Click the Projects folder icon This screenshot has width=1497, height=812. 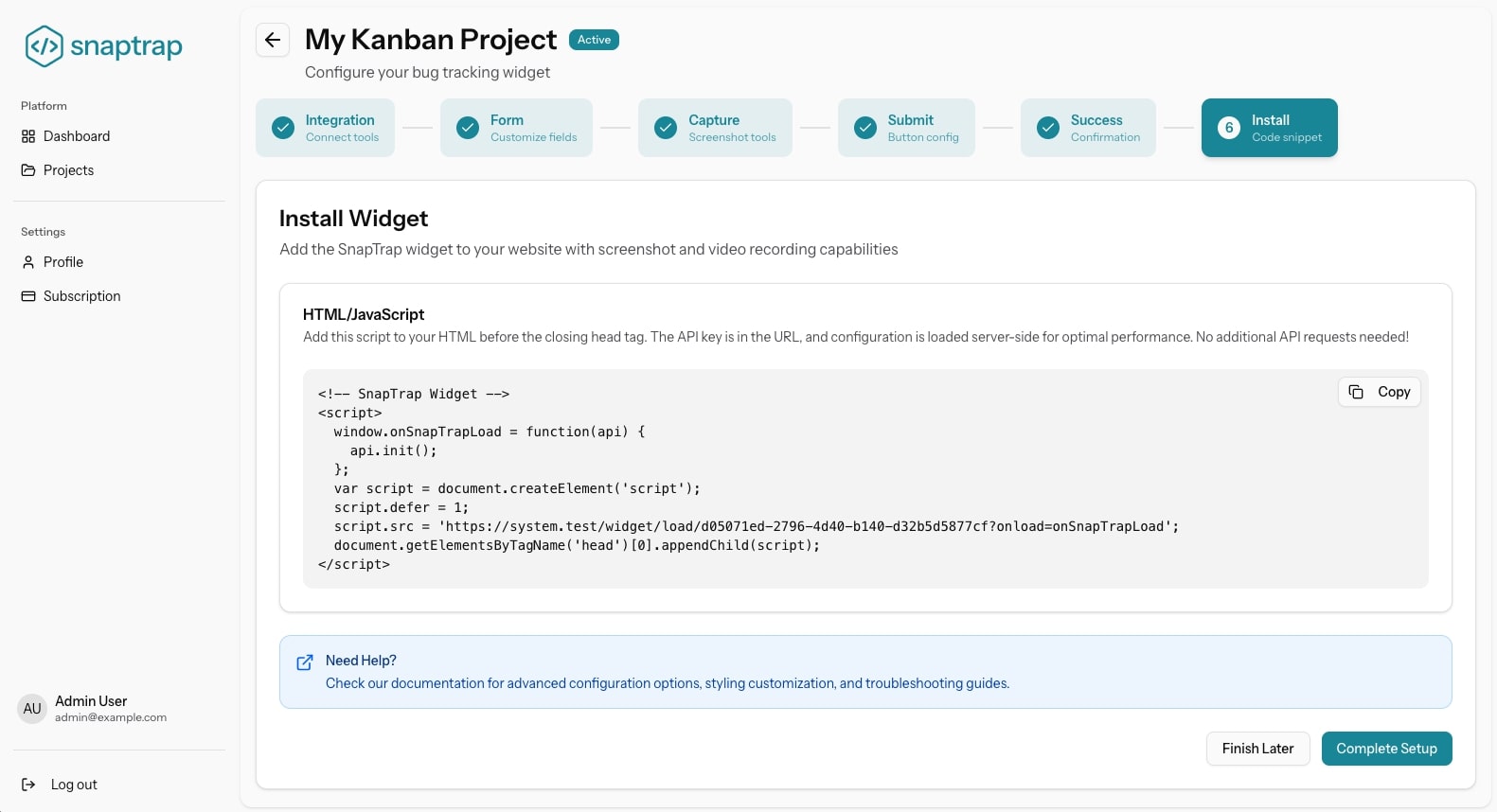pos(28,170)
